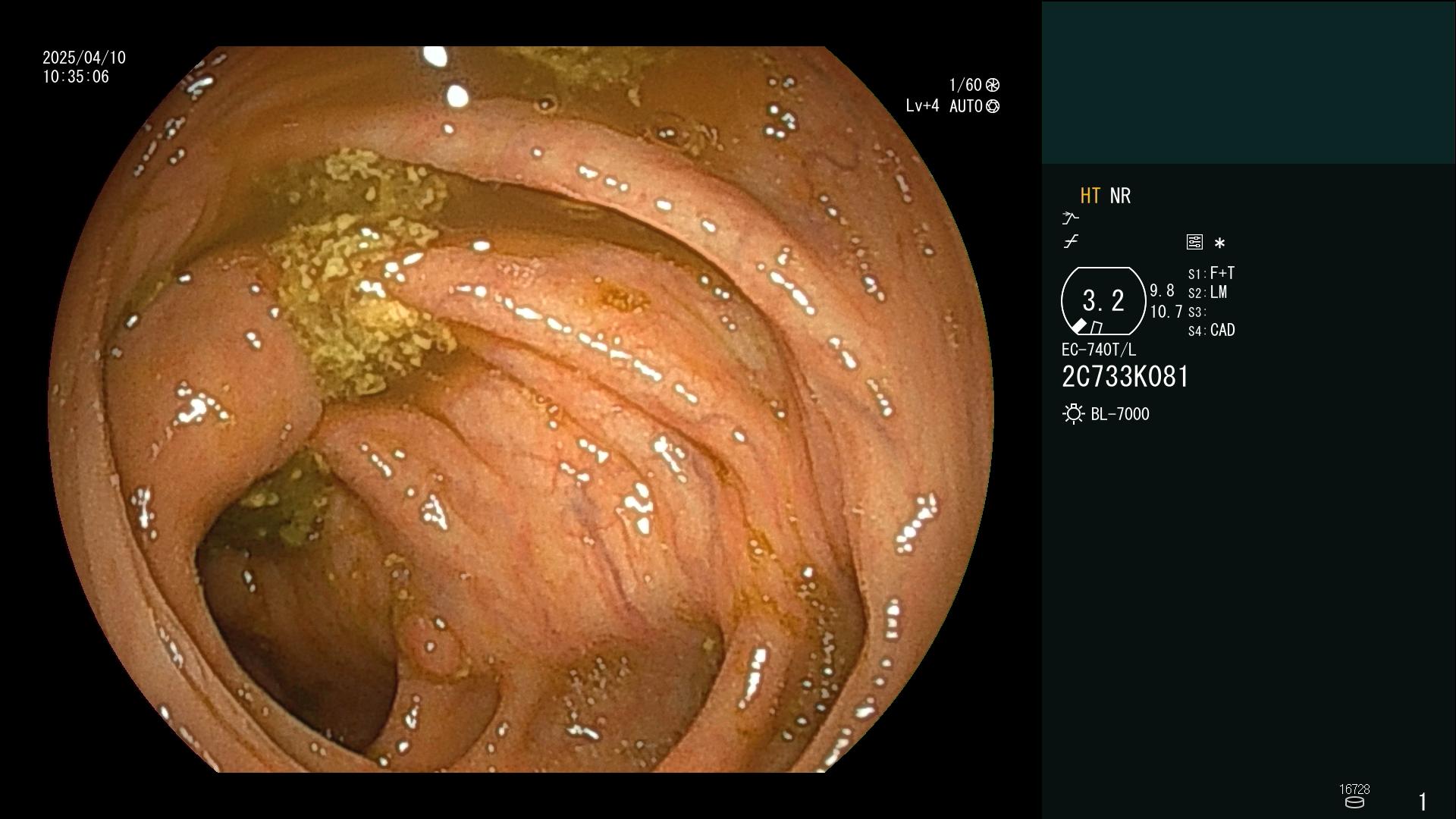This screenshot has width=1456, height=819.
Task: Click the remaining storage count 16728
Action: pos(1354,789)
